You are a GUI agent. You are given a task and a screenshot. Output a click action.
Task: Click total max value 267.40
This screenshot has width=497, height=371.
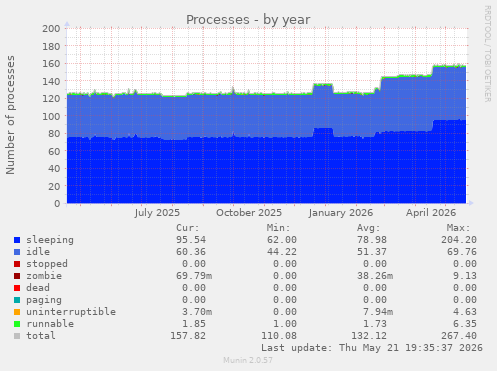459,336
